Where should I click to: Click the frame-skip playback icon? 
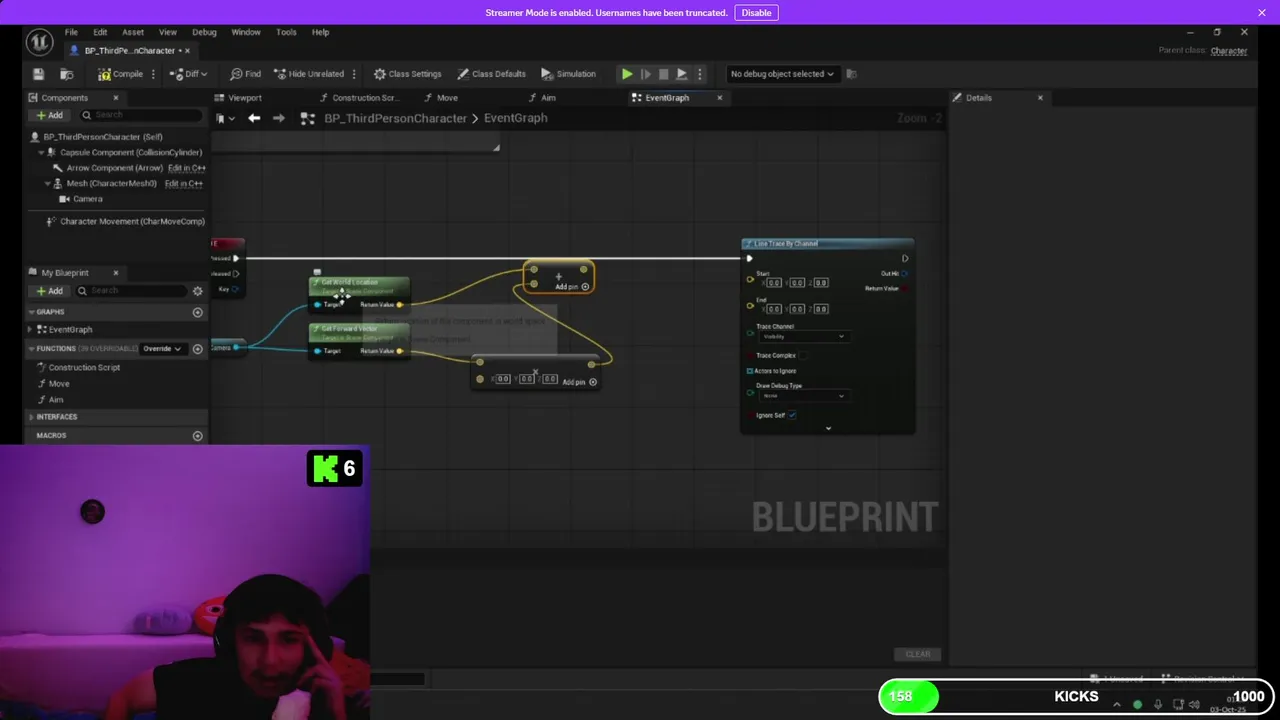coord(645,74)
